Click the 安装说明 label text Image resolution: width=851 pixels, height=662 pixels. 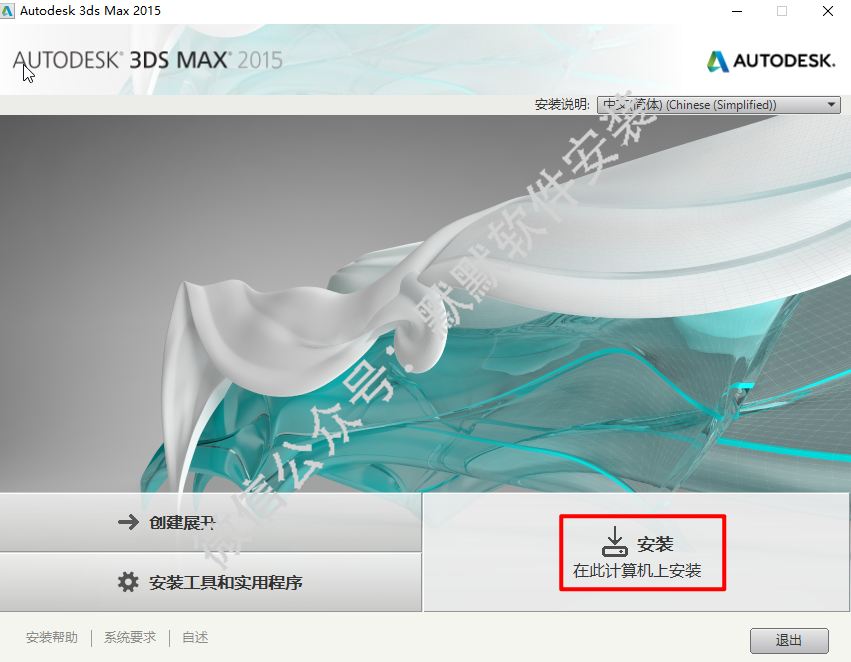click(x=562, y=104)
